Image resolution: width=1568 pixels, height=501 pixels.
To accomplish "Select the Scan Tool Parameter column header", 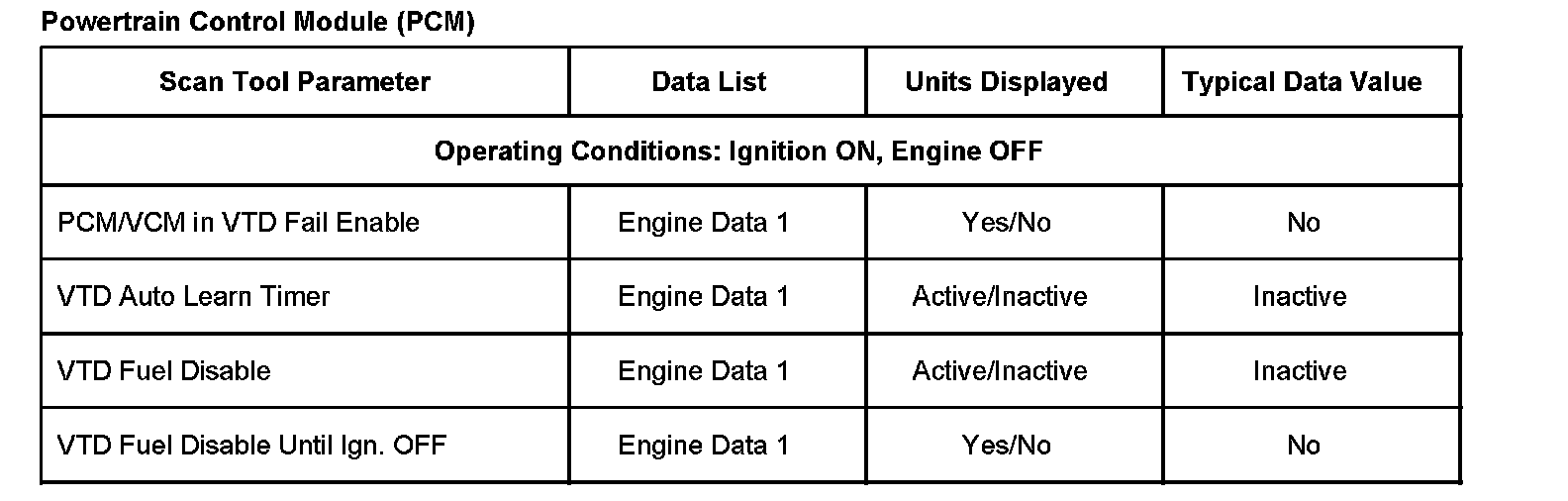I will 295,81.
